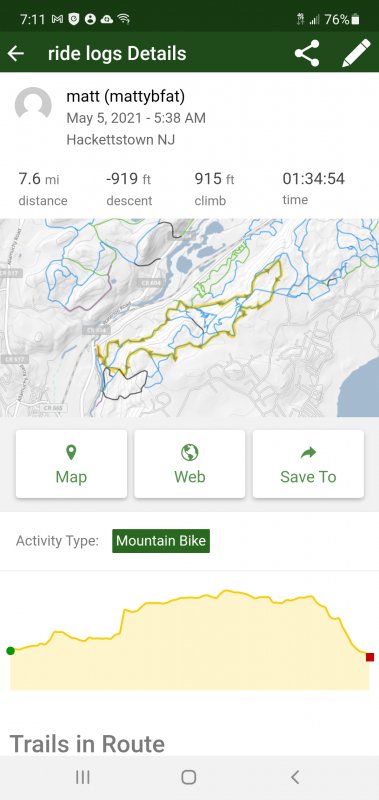Select the Mountain Bike activity tag

coord(161,541)
